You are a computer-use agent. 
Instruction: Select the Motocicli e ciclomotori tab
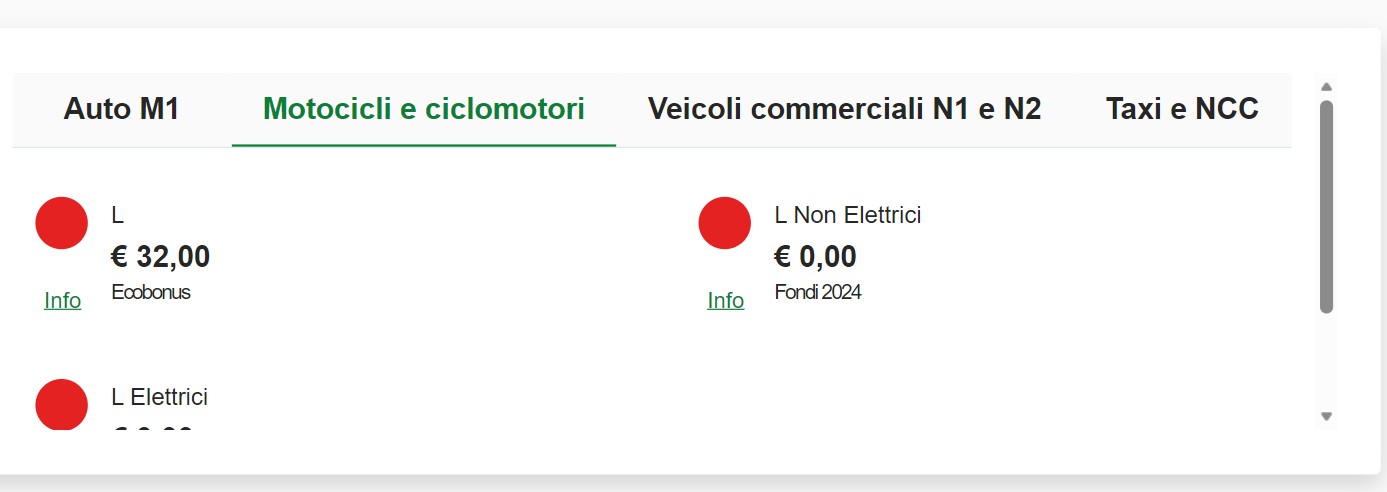coord(424,109)
